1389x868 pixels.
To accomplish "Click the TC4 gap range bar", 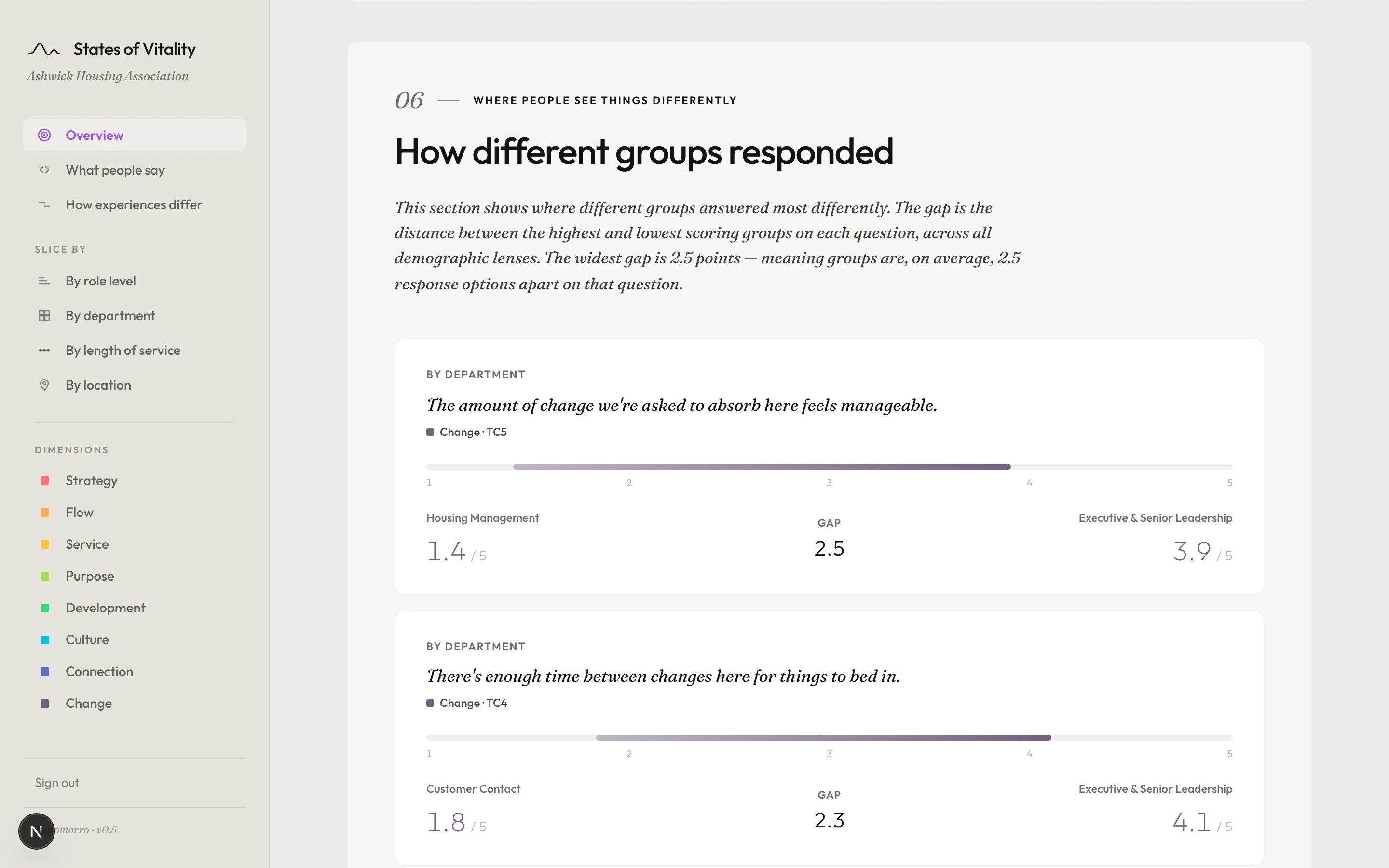I will [824, 738].
